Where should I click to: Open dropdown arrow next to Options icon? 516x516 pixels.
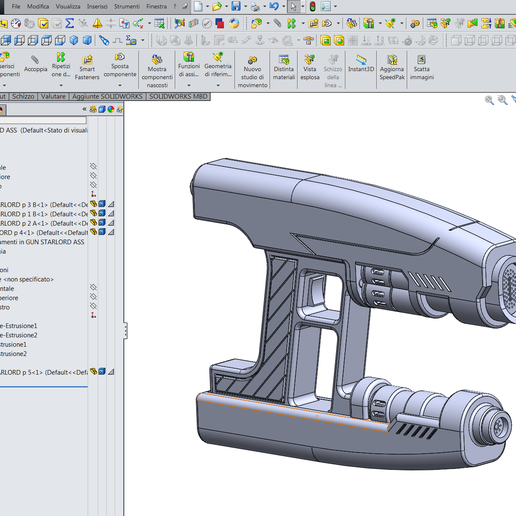335,6
